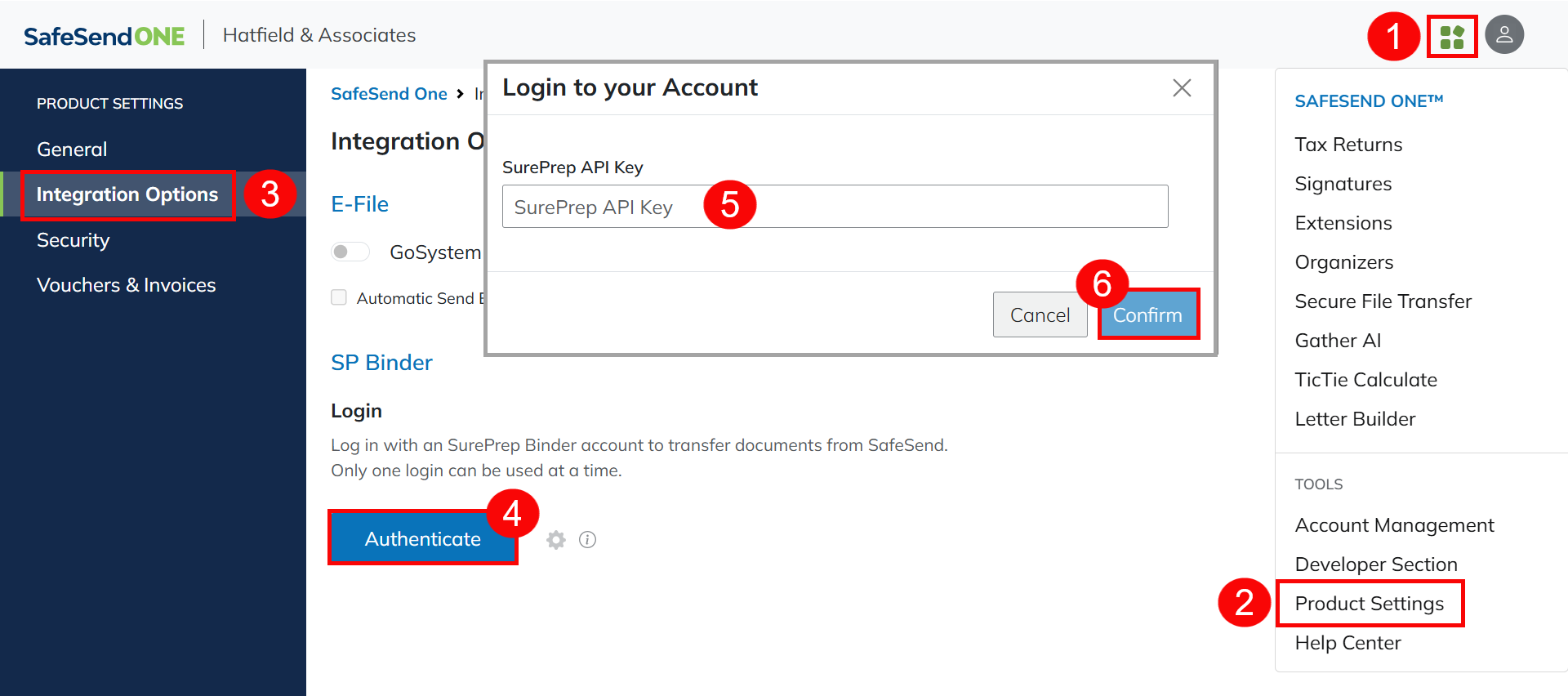Image resolution: width=1568 pixels, height=696 pixels.
Task: Open the General product settings
Action: click(72, 149)
